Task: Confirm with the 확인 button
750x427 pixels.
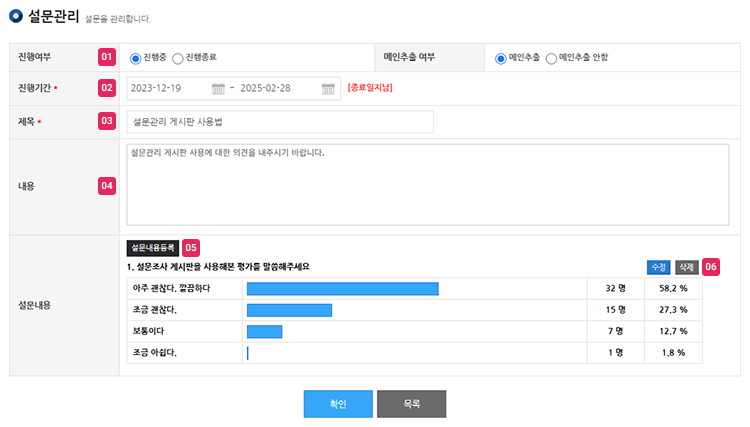Action: pos(338,404)
